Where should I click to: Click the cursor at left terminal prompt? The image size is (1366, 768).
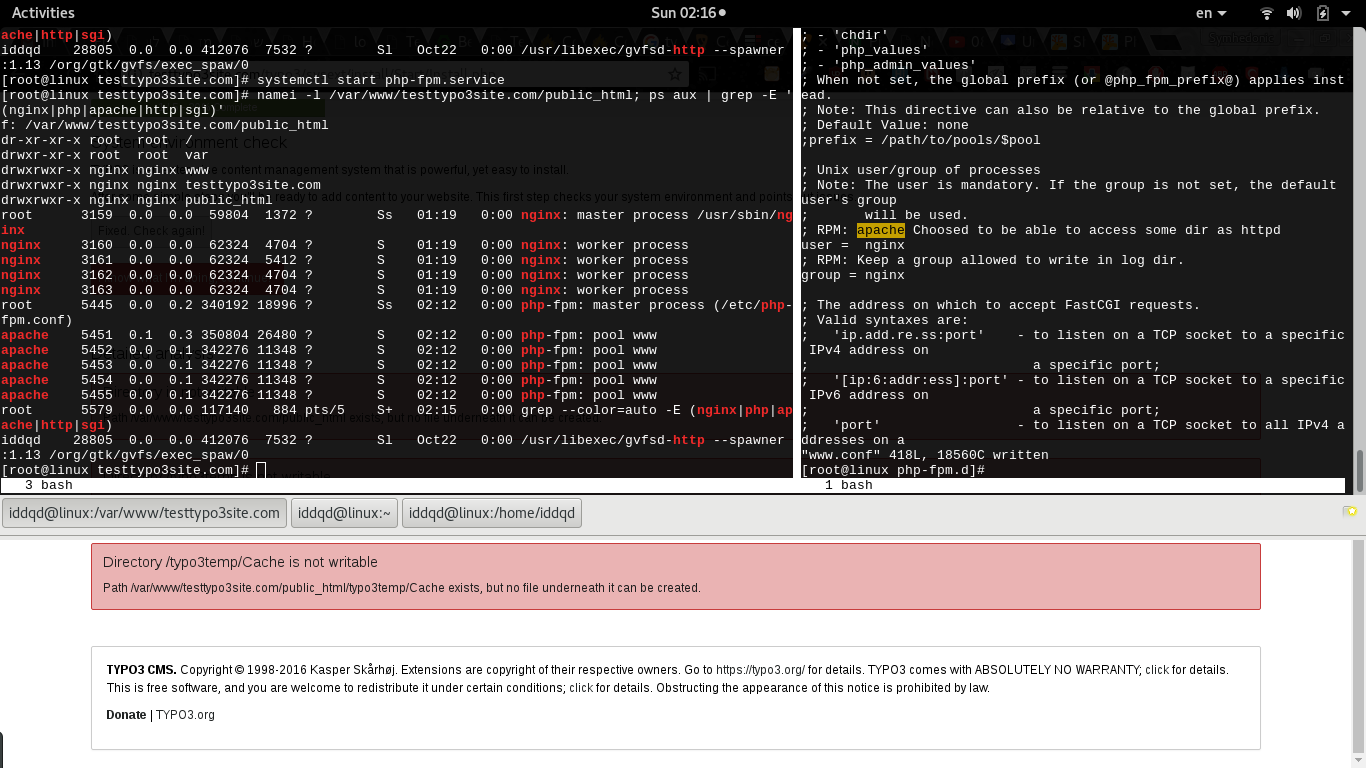pyautogui.click(x=261, y=470)
